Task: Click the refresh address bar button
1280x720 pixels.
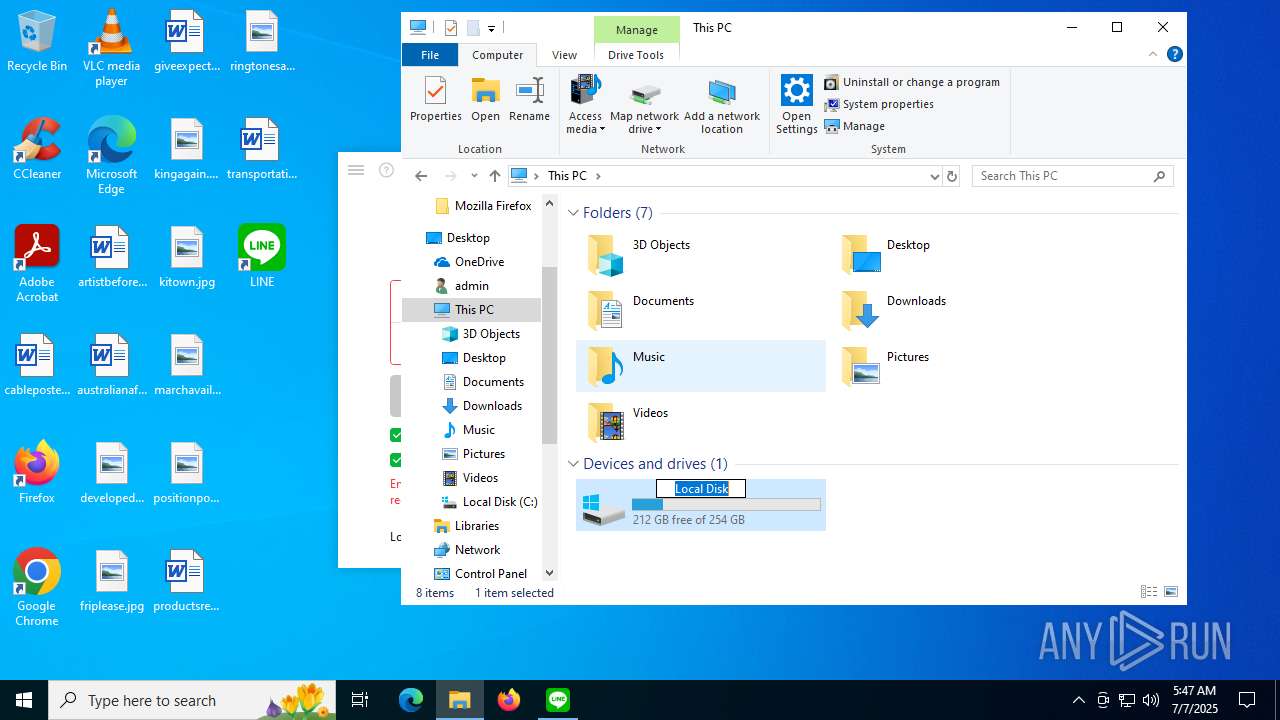Action: [952, 176]
